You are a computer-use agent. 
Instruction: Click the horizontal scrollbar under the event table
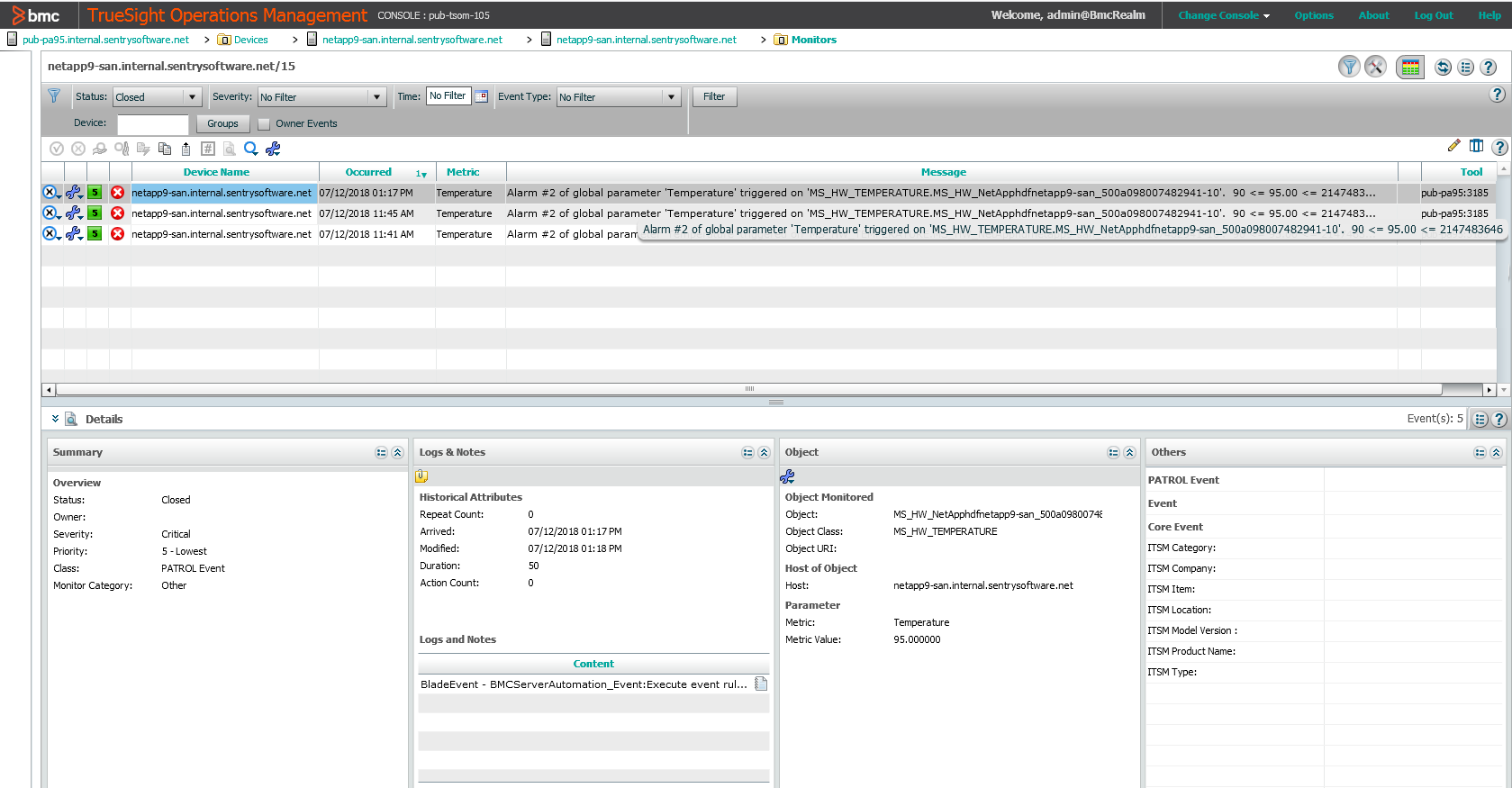[747, 390]
